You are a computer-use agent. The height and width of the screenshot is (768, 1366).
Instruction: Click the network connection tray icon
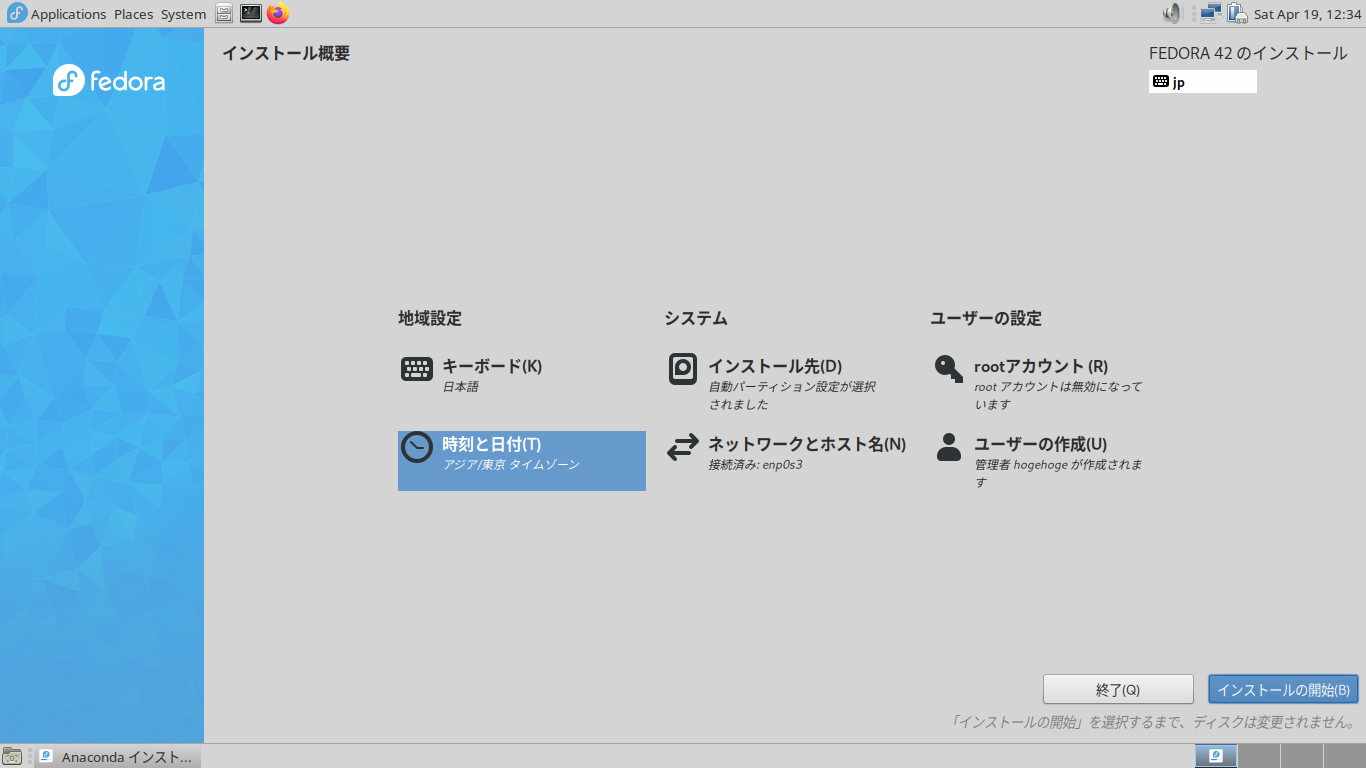tap(1211, 14)
